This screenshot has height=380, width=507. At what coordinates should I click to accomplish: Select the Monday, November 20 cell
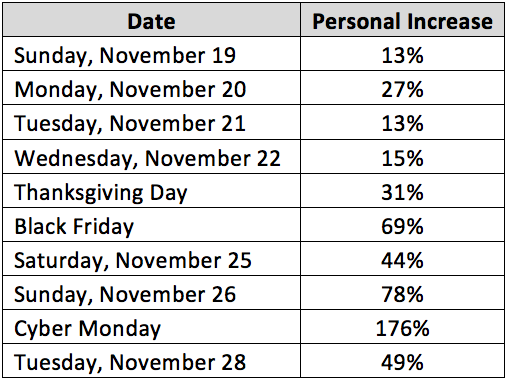point(151,88)
